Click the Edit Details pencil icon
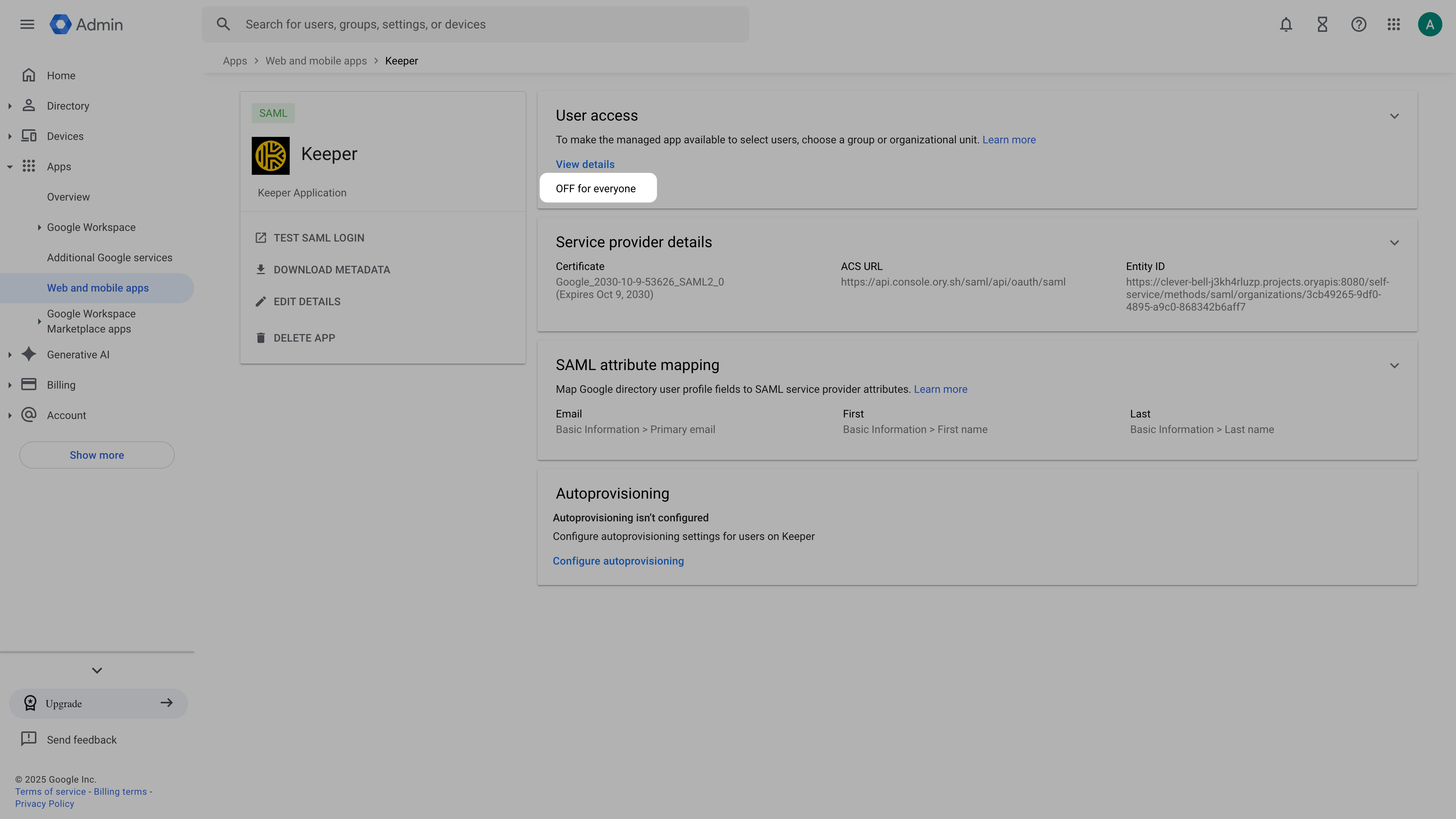This screenshot has width=1456, height=819. 260,301
